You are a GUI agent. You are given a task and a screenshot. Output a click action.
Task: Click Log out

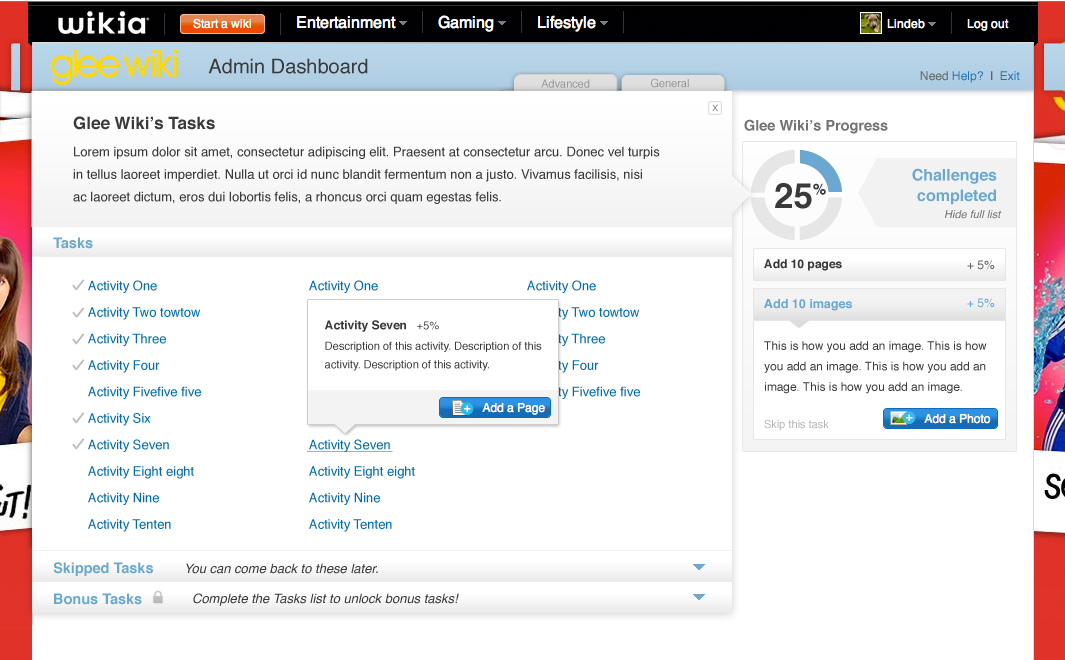coord(988,24)
